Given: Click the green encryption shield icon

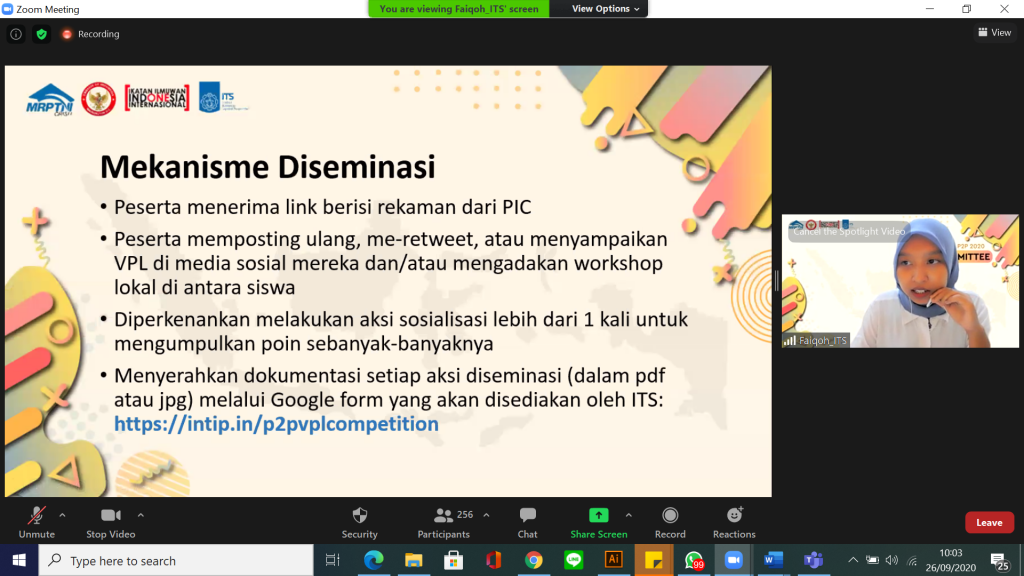Looking at the screenshot, I should pyautogui.click(x=41, y=34).
